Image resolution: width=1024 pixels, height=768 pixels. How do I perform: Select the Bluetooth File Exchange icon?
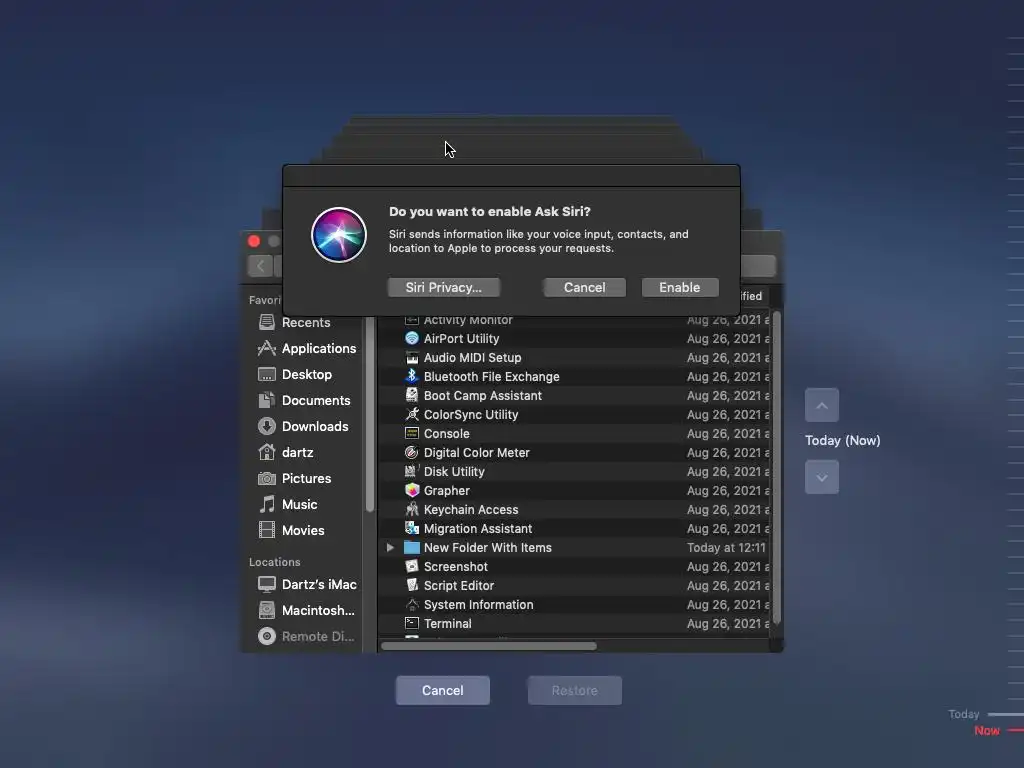tap(411, 376)
